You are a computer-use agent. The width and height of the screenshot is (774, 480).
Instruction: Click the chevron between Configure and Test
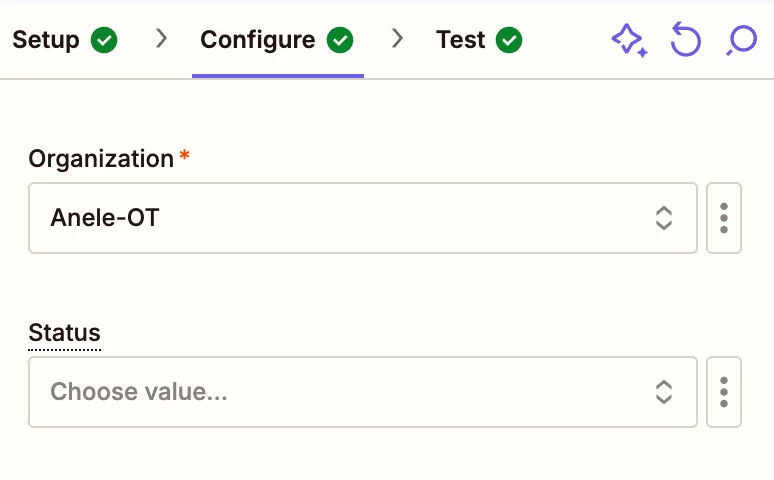pyautogui.click(x=398, y=40)
